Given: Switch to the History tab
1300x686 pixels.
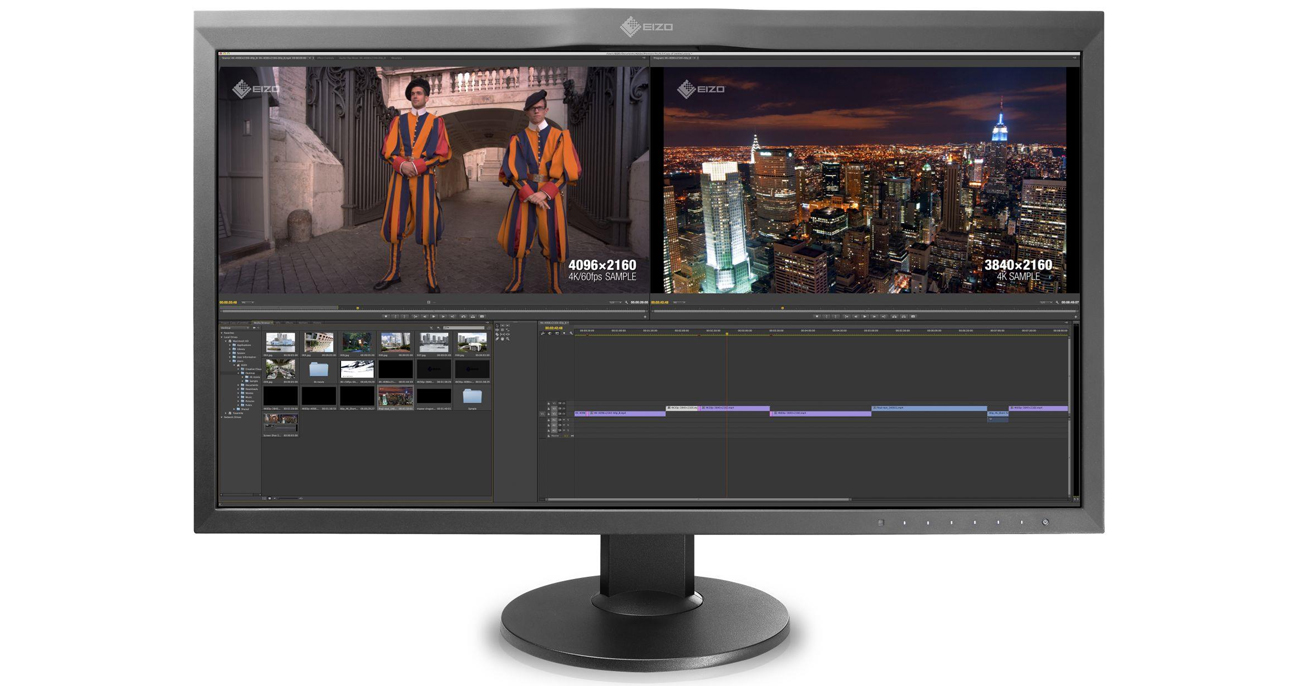Looking at the screenshot, I should pyautogui.click(x=316, y=322).
